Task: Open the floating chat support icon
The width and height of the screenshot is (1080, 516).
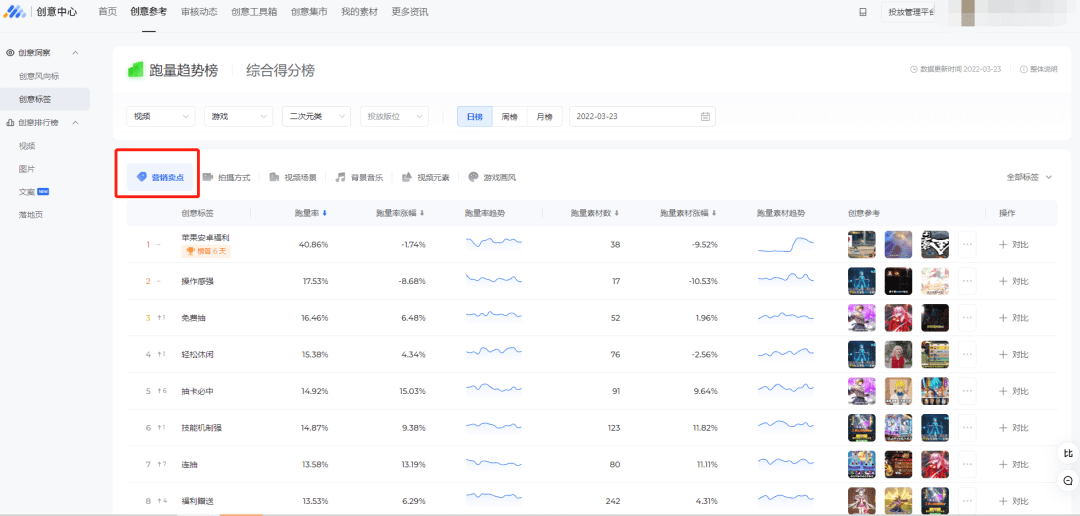Action: (1068, 479)
